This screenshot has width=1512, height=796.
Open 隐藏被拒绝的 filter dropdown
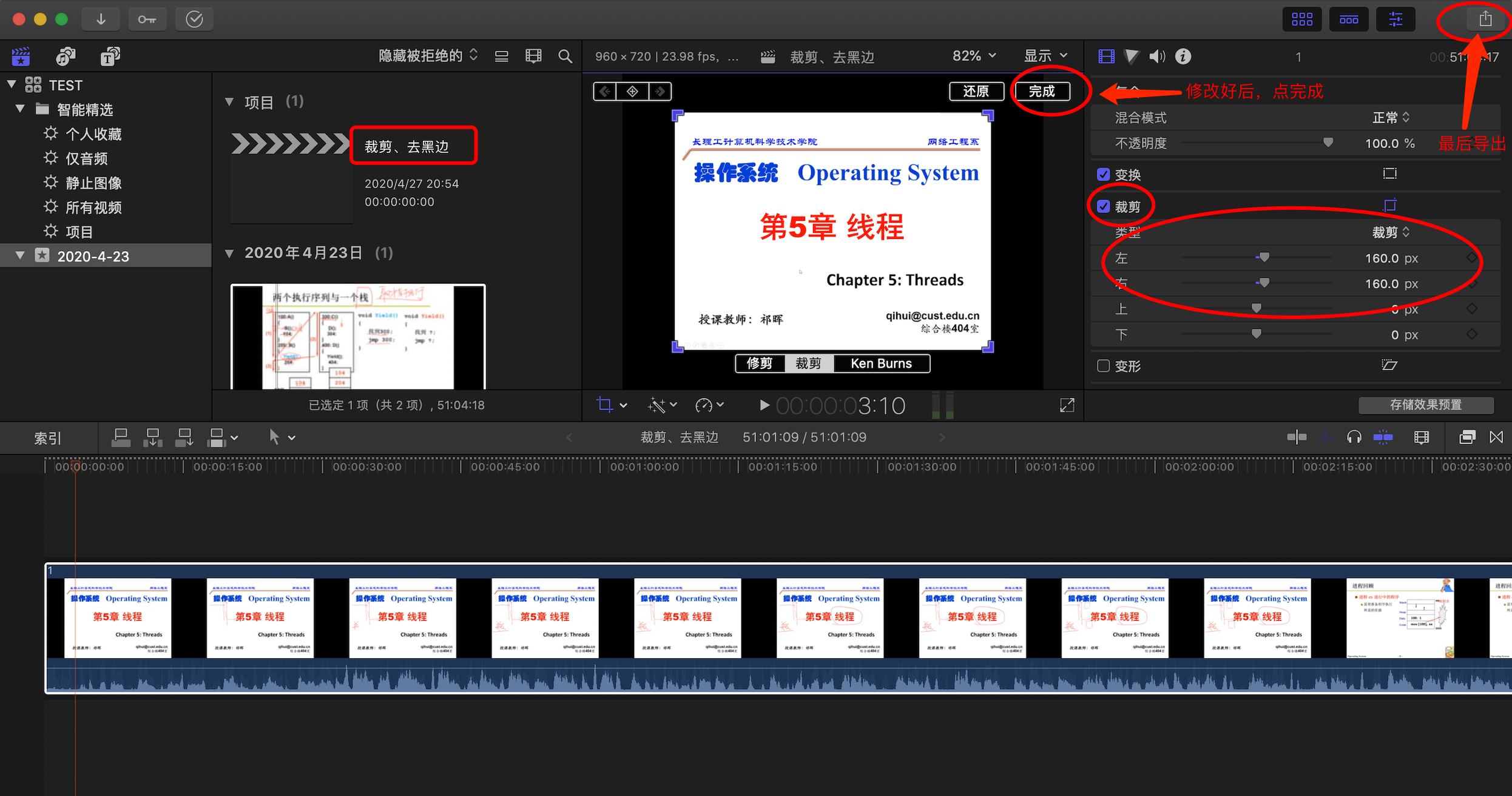pyautogui.click(x=428, y=56)
